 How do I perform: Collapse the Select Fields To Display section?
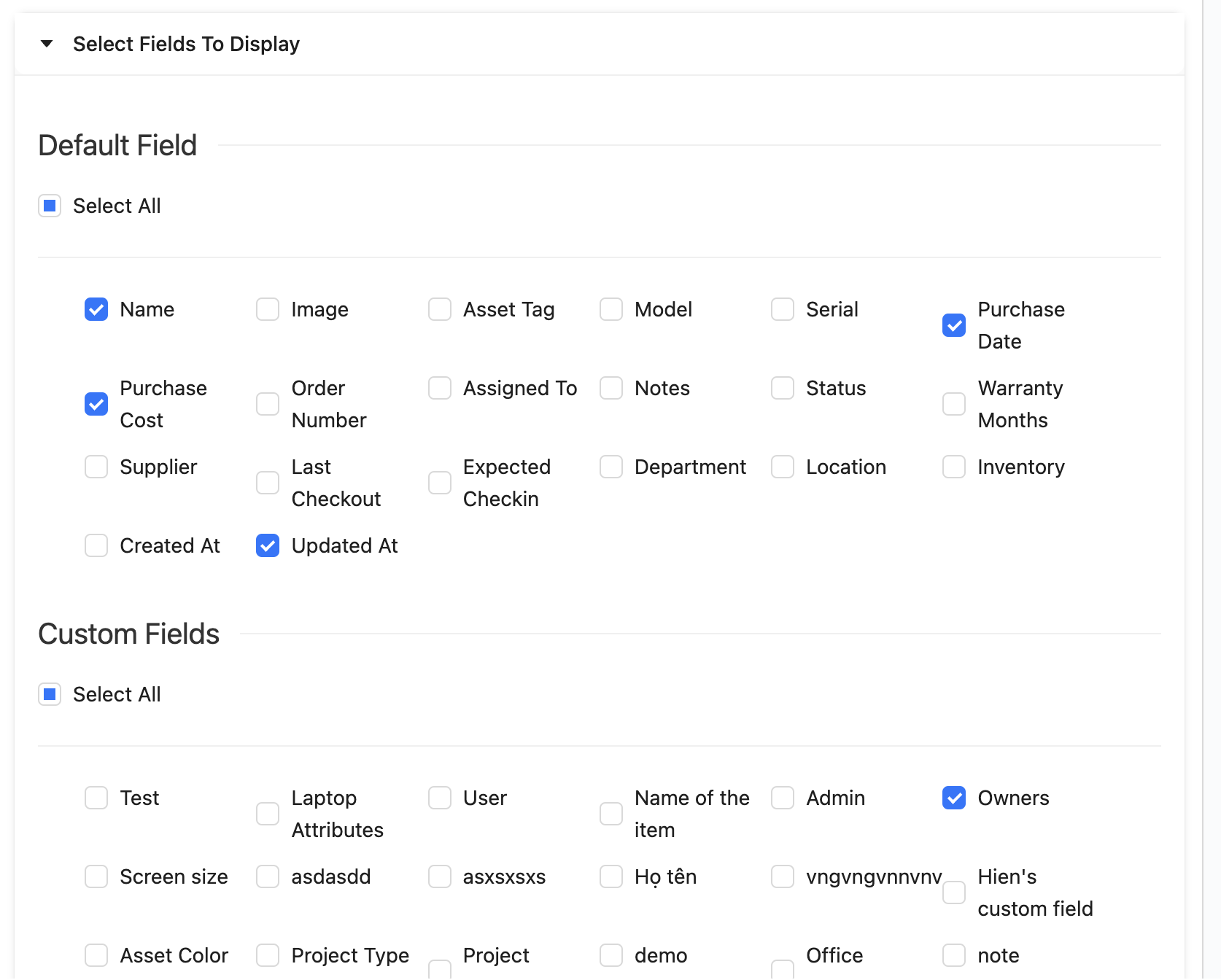tap(47, 44)
